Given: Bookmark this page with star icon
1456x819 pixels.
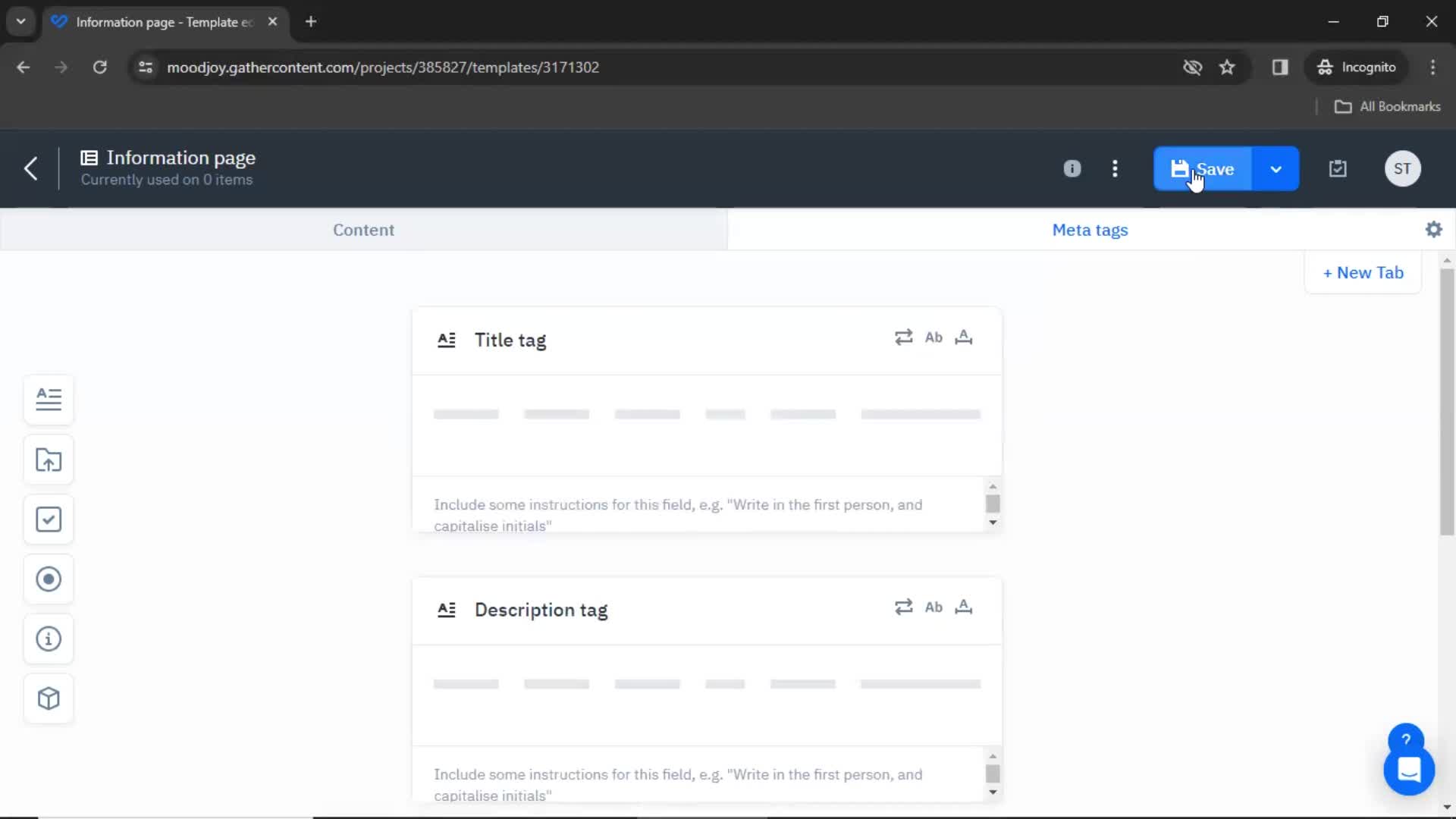Looking at the screenshot, I should pyautogui.click(x=1227, y=67).
